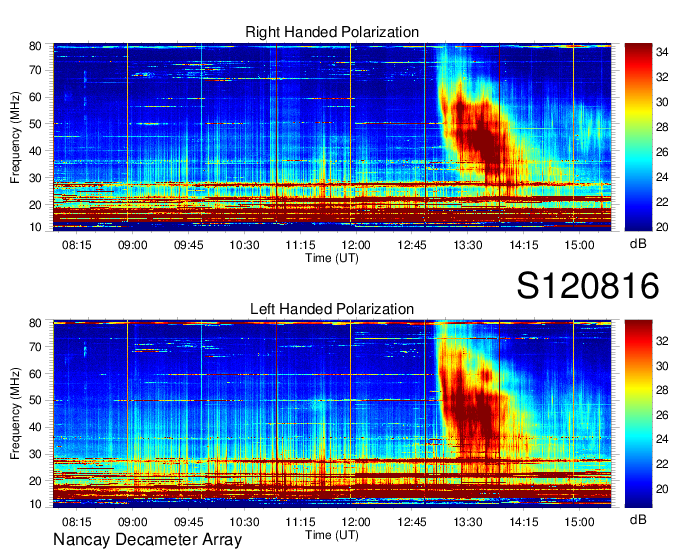Click the 70 MHz tick on the Left Handed plot
This screenshot has height=552, width=680.
click(35, 347)
